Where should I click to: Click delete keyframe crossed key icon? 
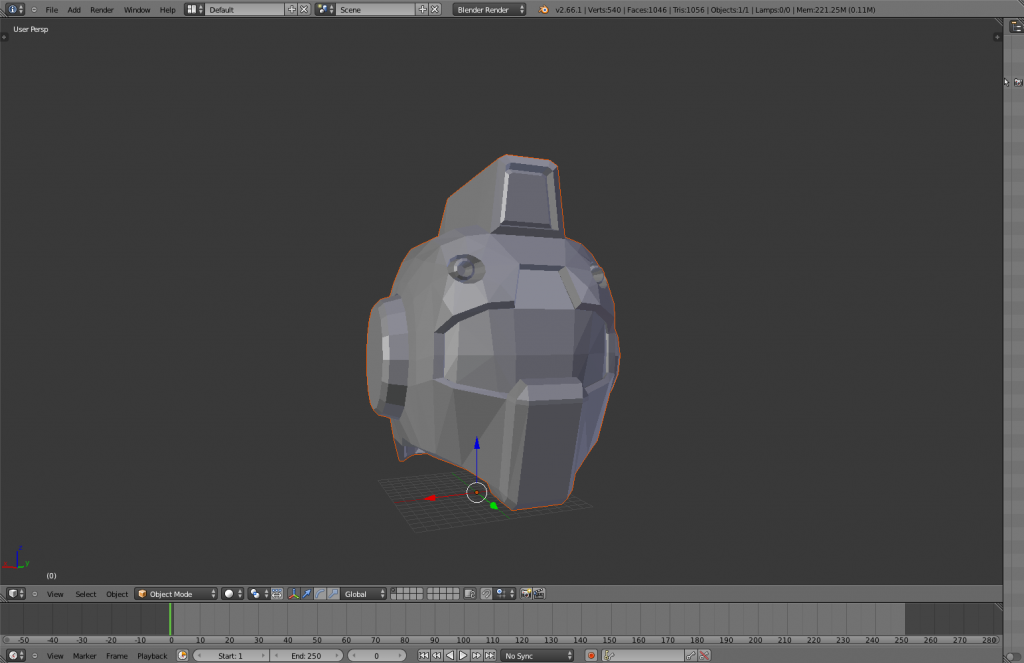pos(705,656)
